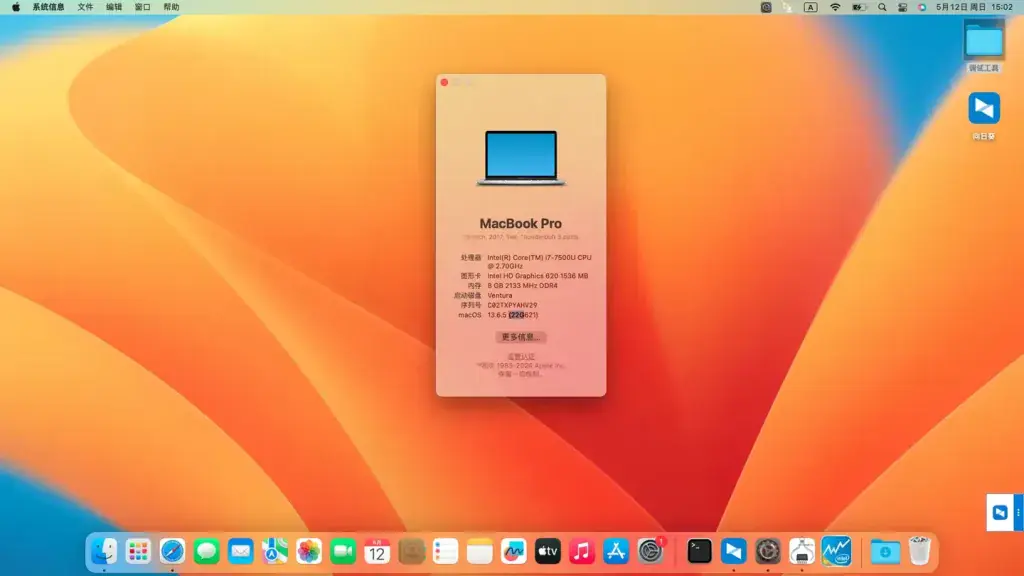Click the floating remote-control widget at right edge

click(x=1004, y=513)
